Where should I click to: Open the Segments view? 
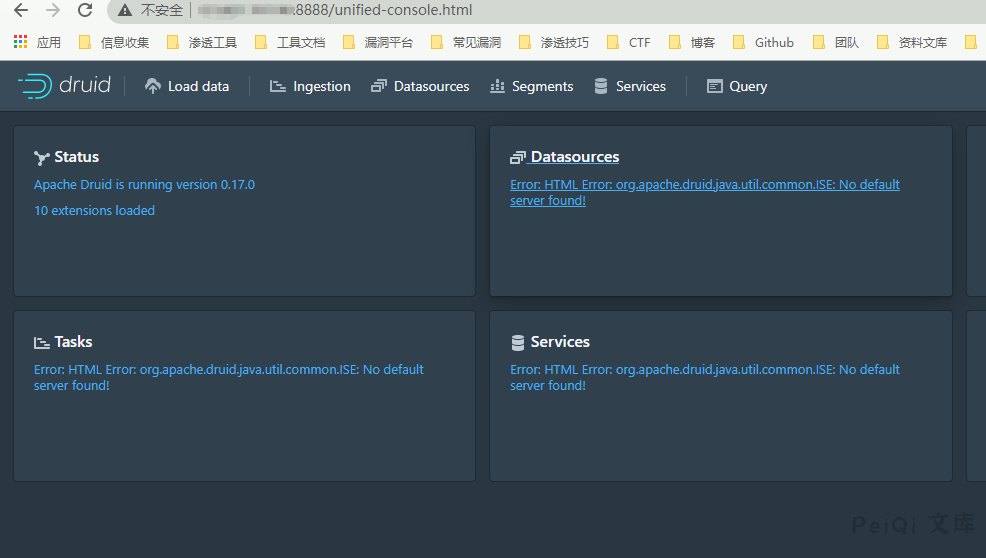point(531,86)
